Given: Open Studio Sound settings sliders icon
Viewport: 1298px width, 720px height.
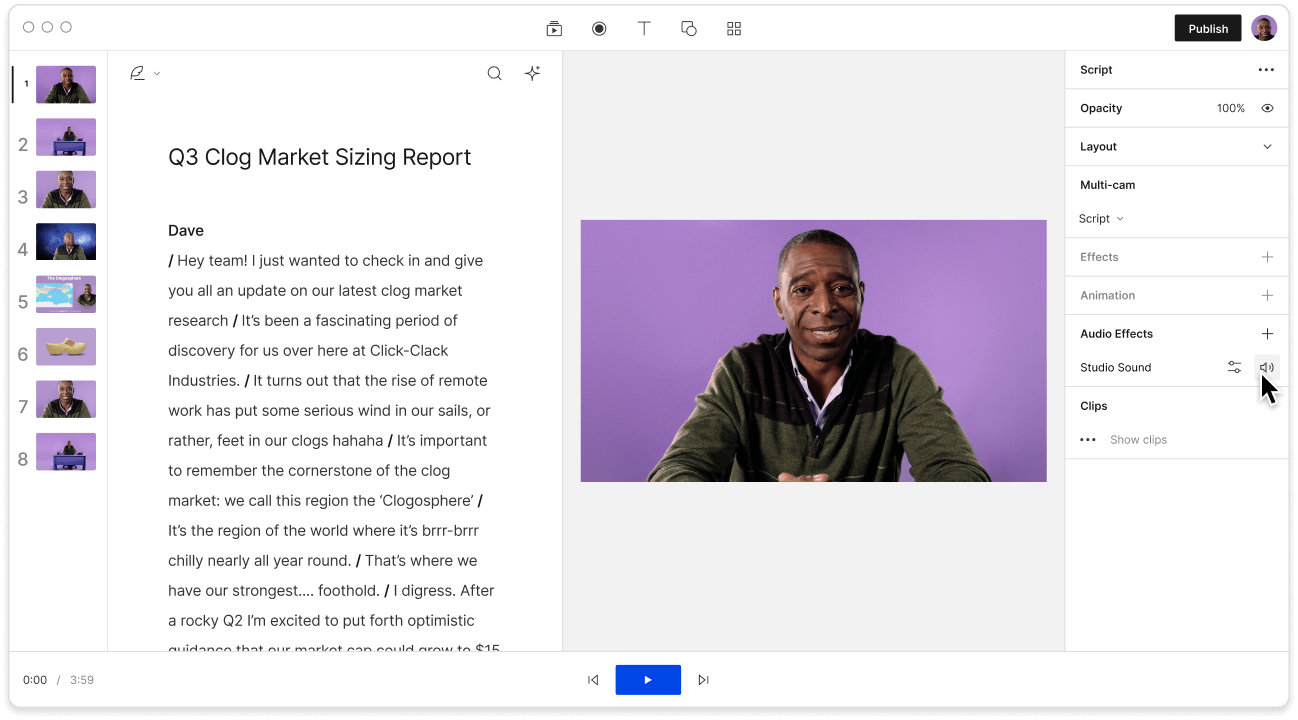Looking at the screenshot, I should tap(1234, 367).
